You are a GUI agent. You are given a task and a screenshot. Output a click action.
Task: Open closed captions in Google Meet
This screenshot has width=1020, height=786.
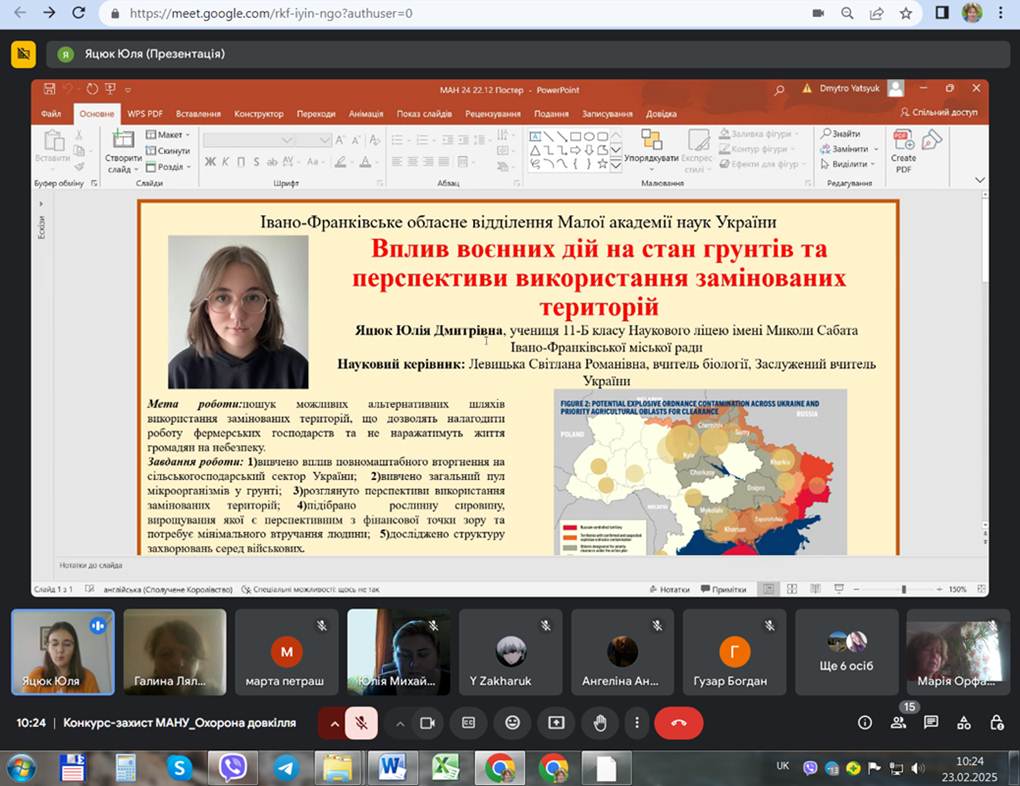point(468,722)
